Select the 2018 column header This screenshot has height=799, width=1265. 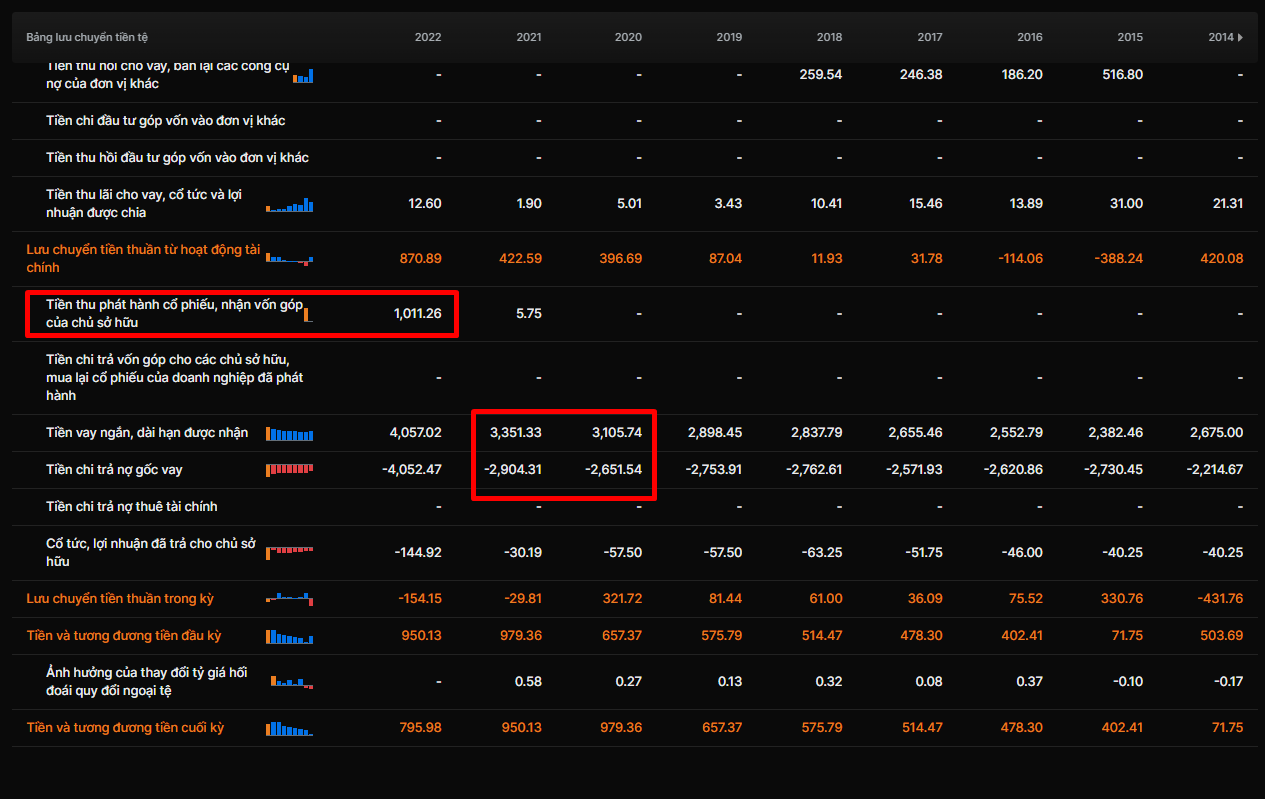coord(829,37)
